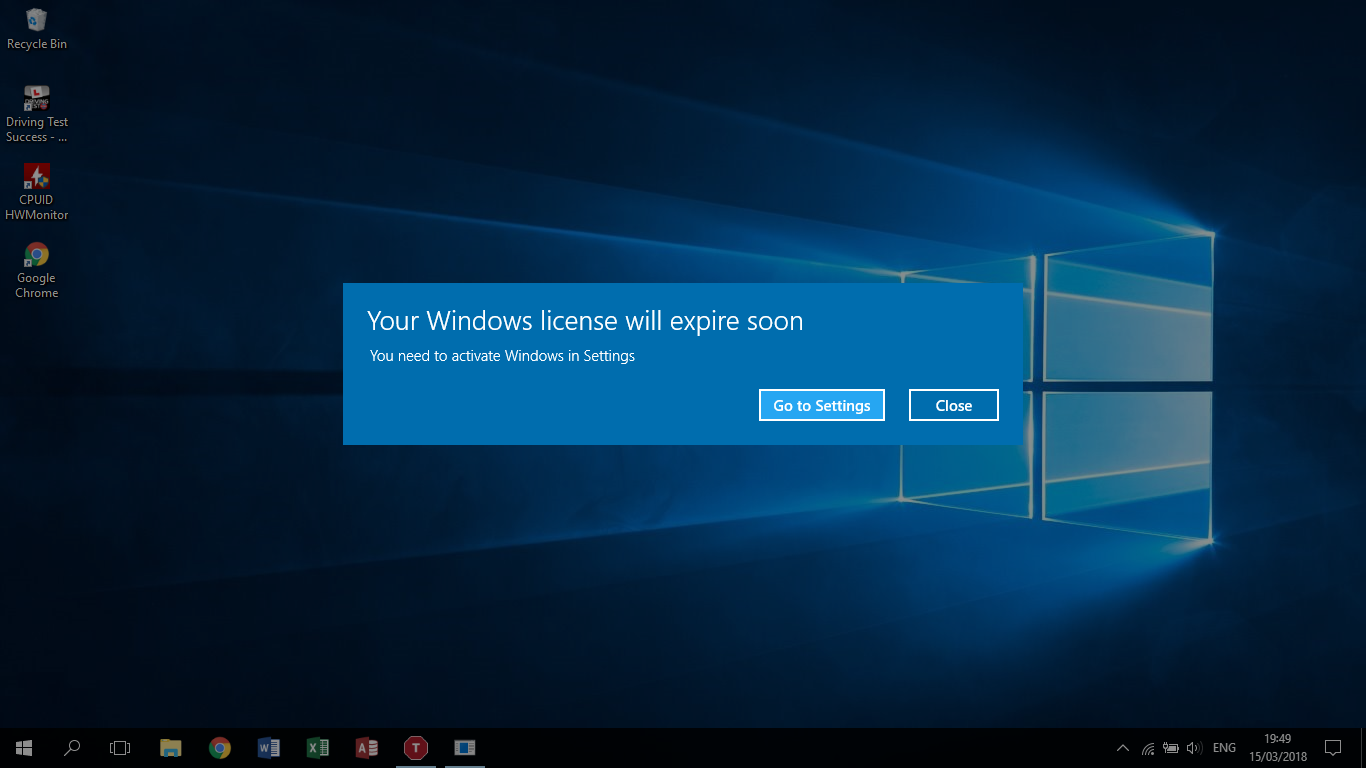Open the Recycle Bin desktop icon
Screen dimensions: 1366x768
coord(37,28)
